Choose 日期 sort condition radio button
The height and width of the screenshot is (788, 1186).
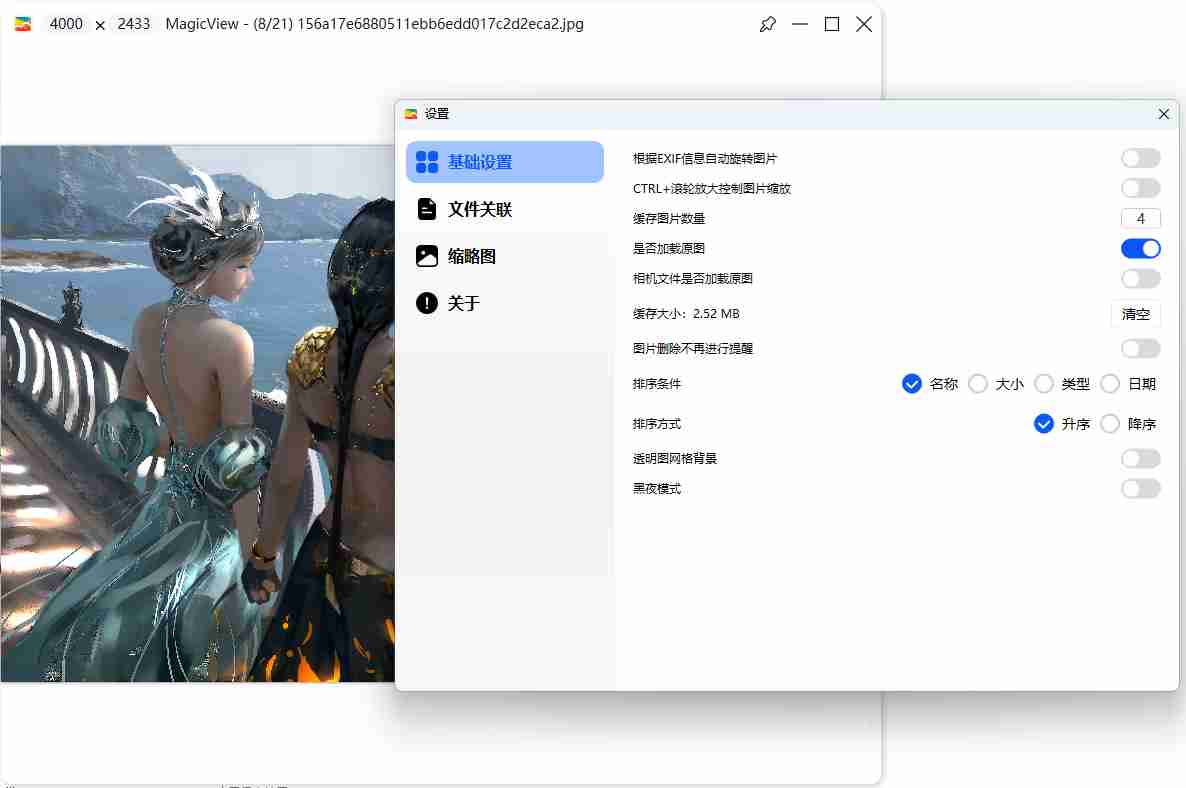pyautogui.click(x=1110, y=384)
